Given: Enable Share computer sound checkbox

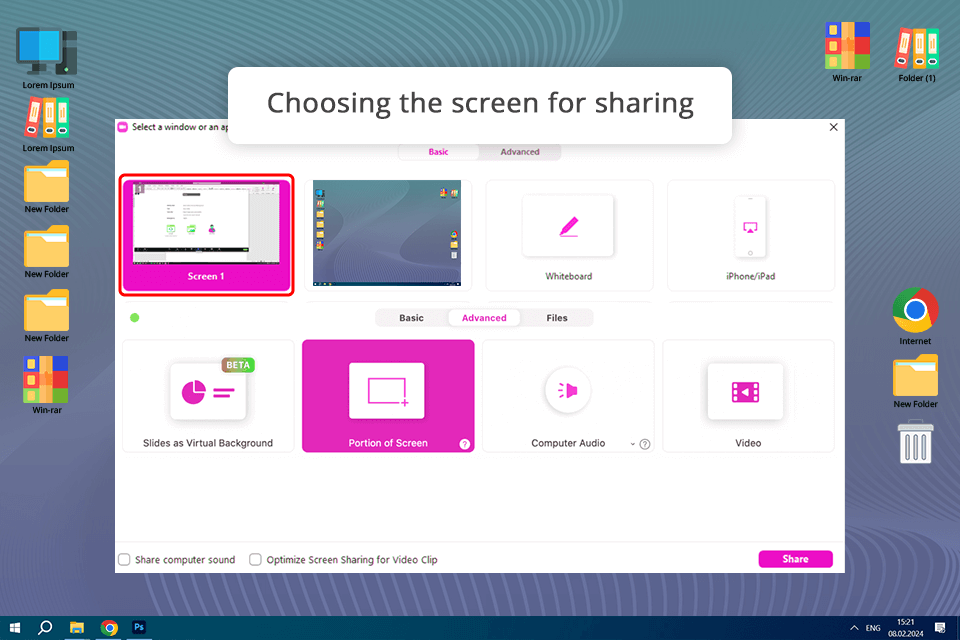Looking at the screenshot, I should coord(124,559).
